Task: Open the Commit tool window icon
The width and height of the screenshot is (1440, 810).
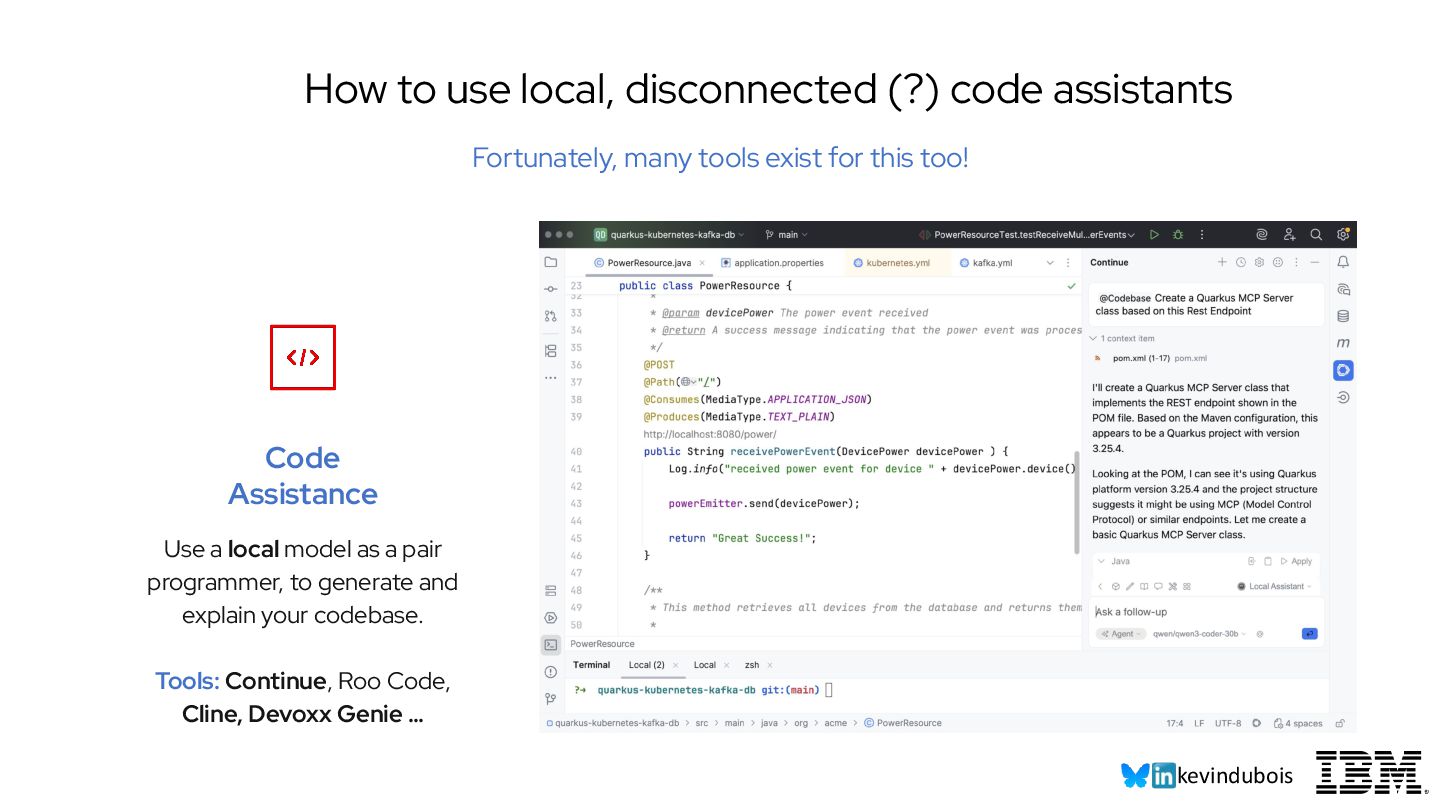Action: (550, 288)
